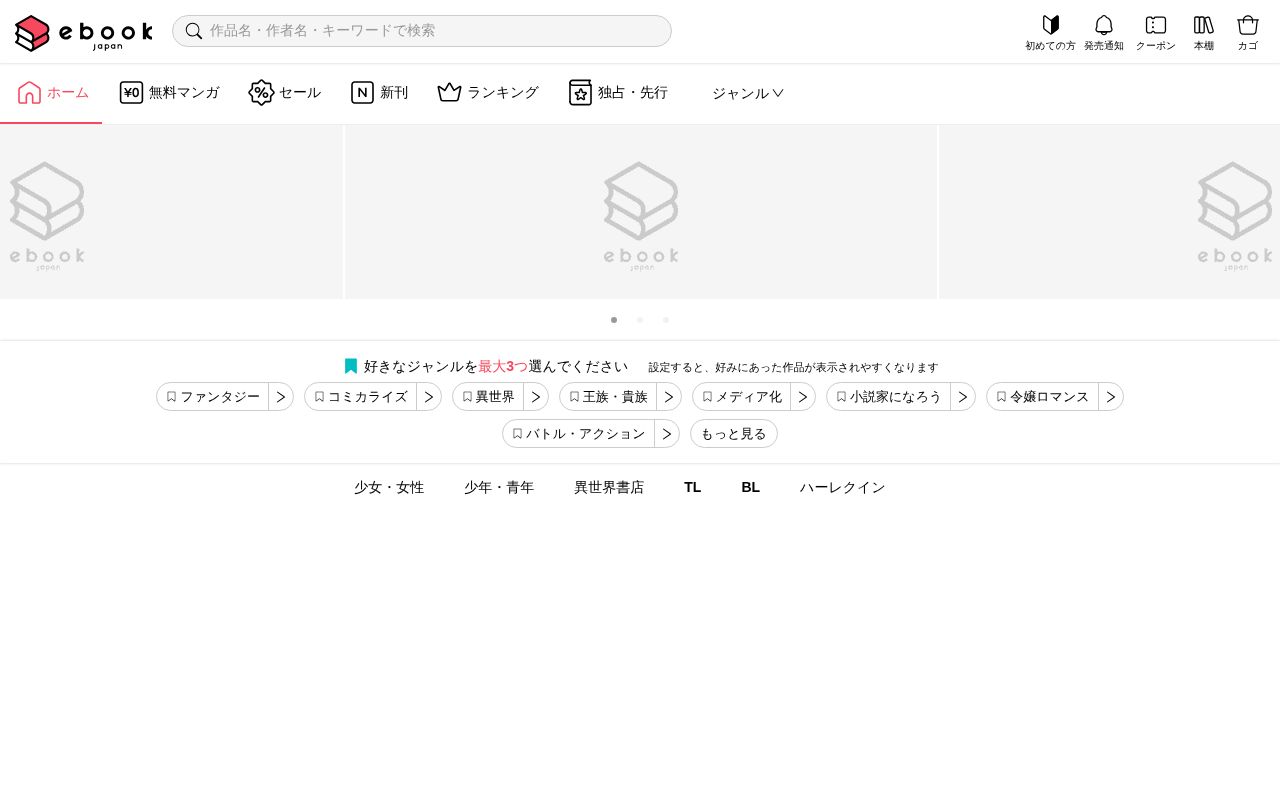Switch to 新刊 tab

tap(379, 93)
